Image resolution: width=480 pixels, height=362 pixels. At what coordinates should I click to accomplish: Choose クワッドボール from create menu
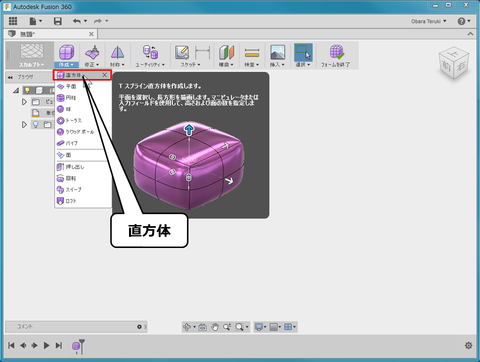[x=83, y=132]
